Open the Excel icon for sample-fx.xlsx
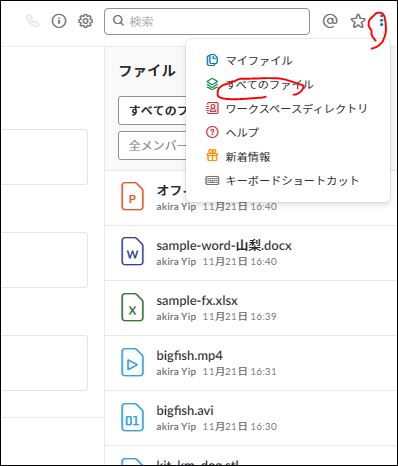This screenshot has width=398, height=466. [x=132, y=307]
